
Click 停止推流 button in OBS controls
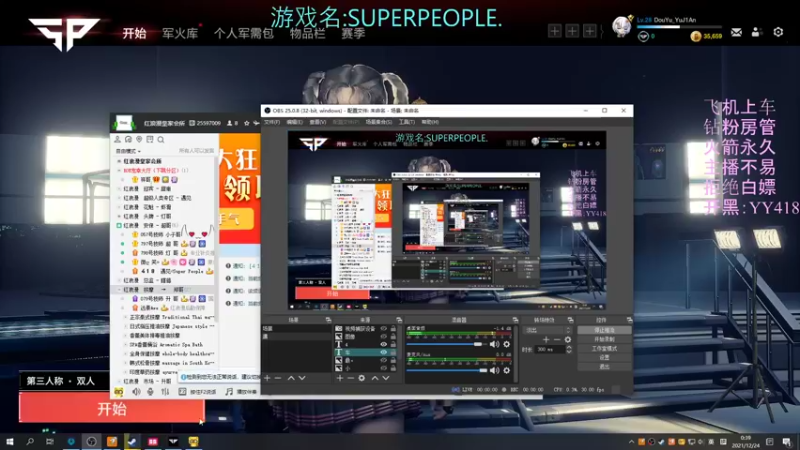click(604, 330)
